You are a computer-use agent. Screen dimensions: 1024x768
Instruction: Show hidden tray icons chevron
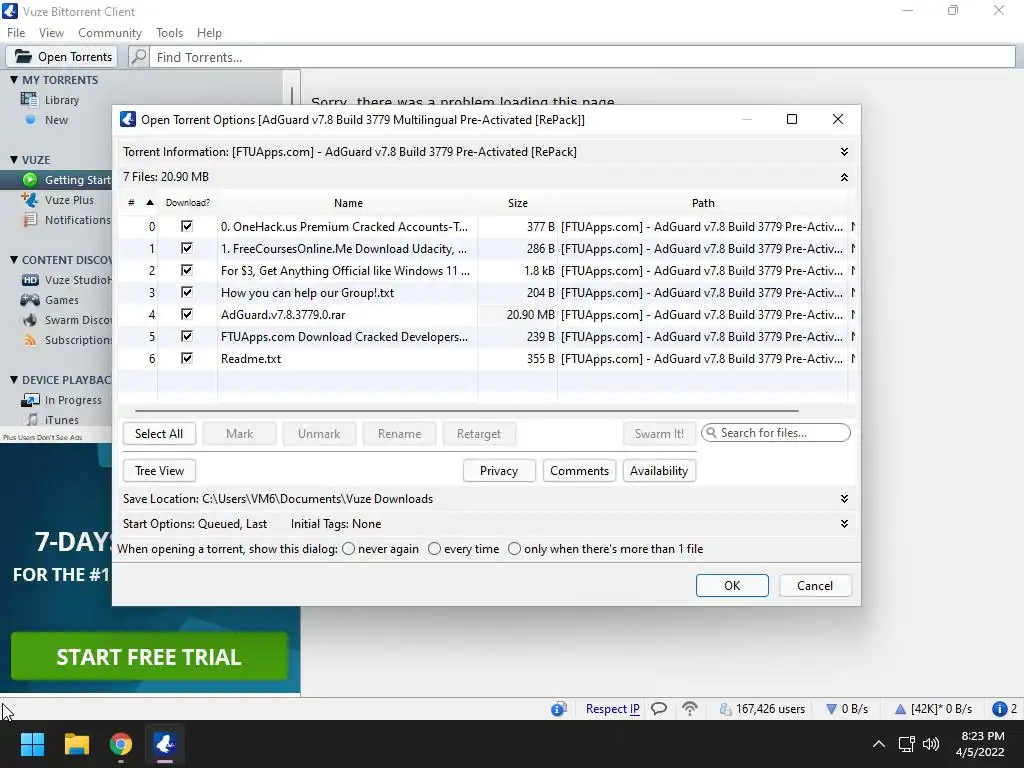click(879, 744)
